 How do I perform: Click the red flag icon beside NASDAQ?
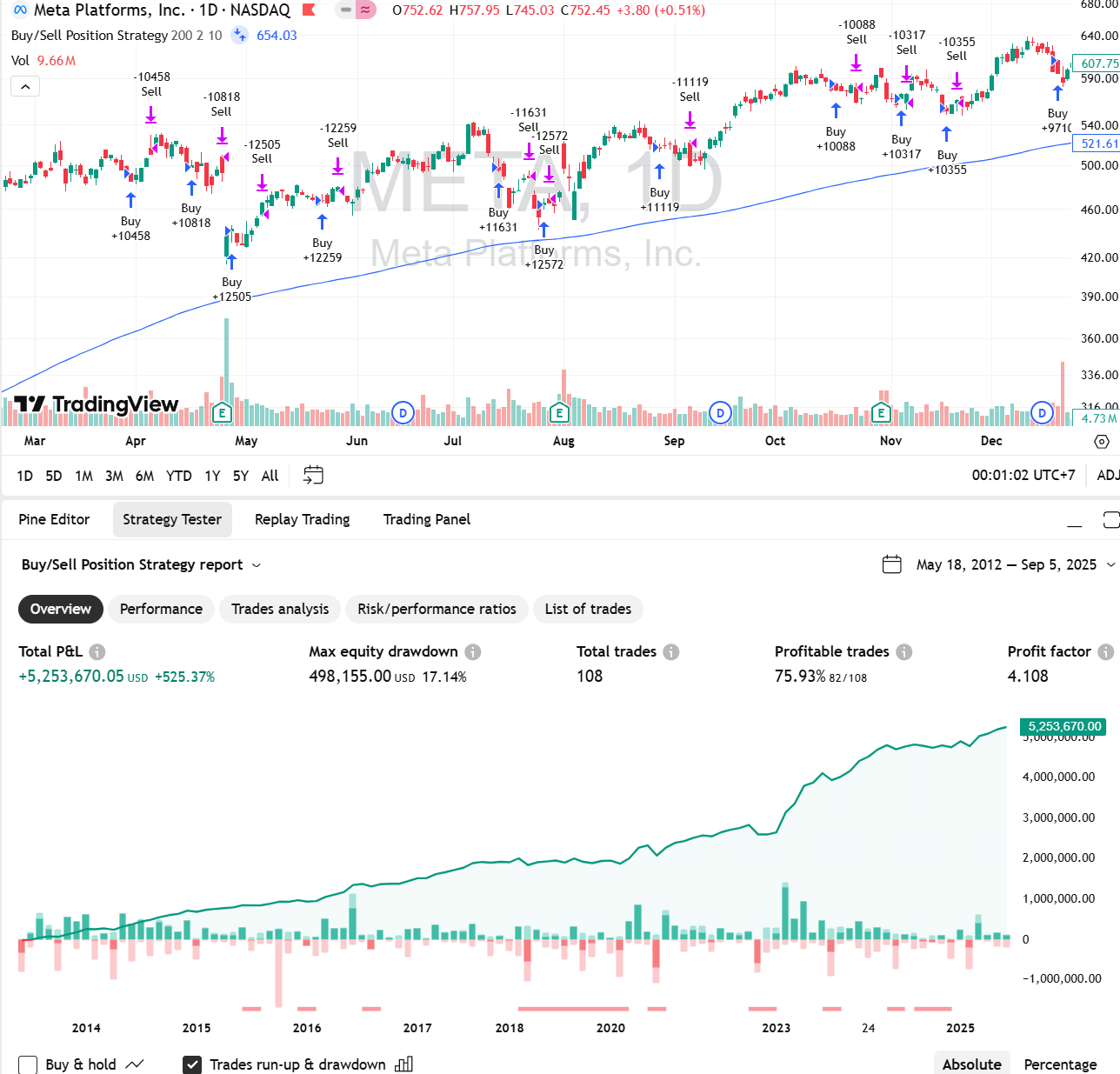pyautogui.click(x=309, y=10)
